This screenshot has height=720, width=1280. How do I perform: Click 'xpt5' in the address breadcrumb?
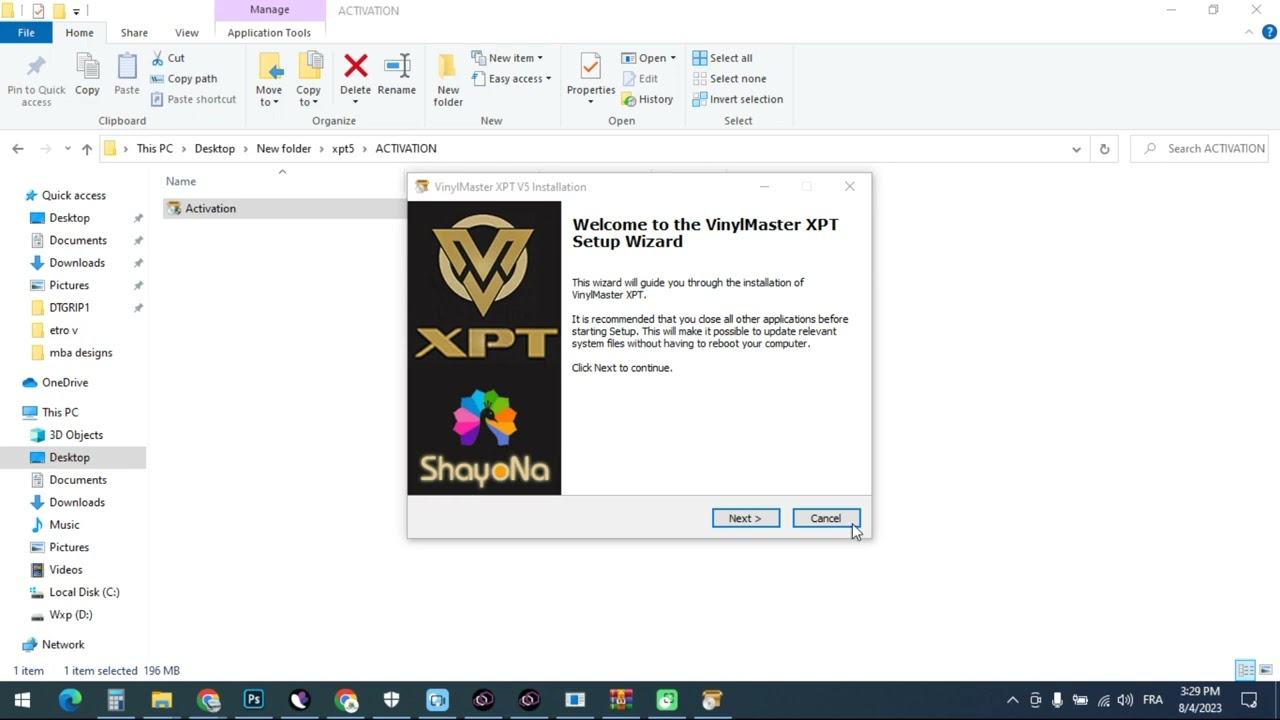343,149
